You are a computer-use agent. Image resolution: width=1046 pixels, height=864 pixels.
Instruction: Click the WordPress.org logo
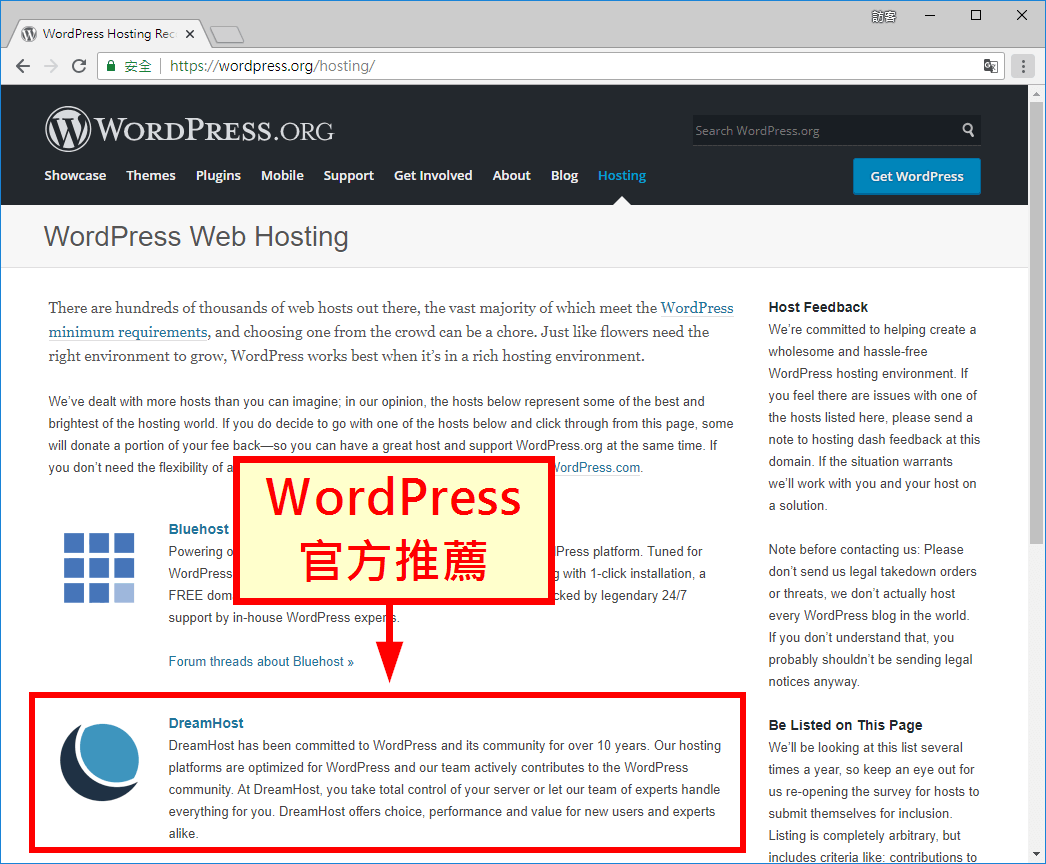(x=188, y=128)
